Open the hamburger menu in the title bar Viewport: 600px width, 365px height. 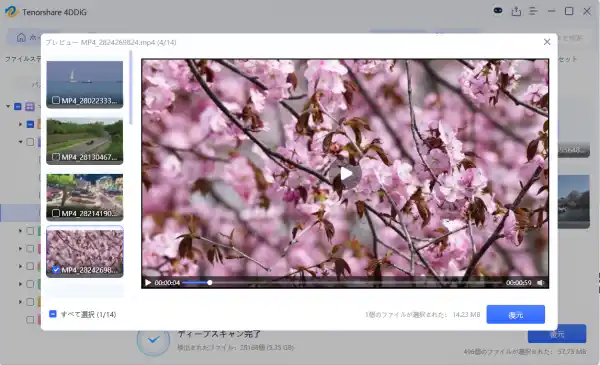coord(533,11)
